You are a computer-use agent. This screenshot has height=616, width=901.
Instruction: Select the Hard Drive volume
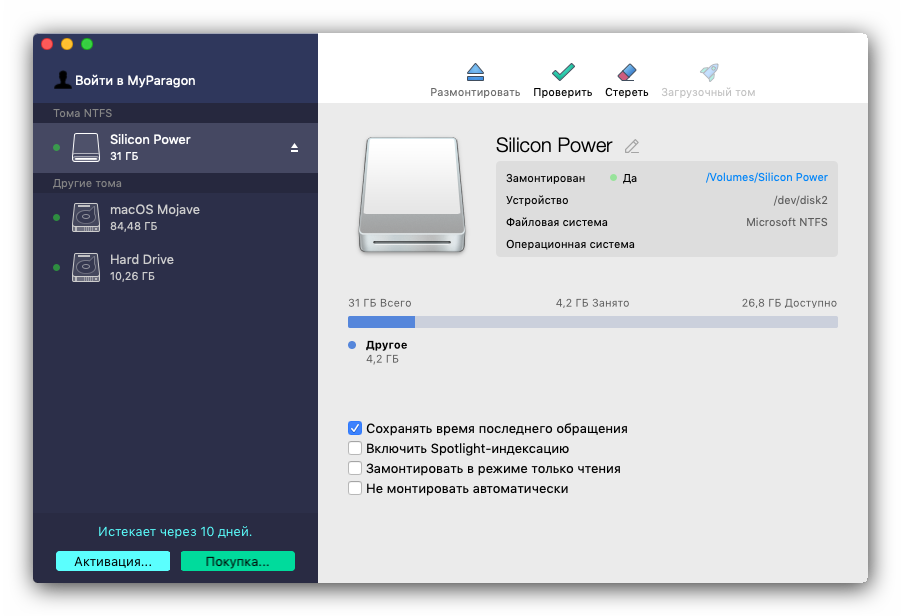tap(141, 267)
